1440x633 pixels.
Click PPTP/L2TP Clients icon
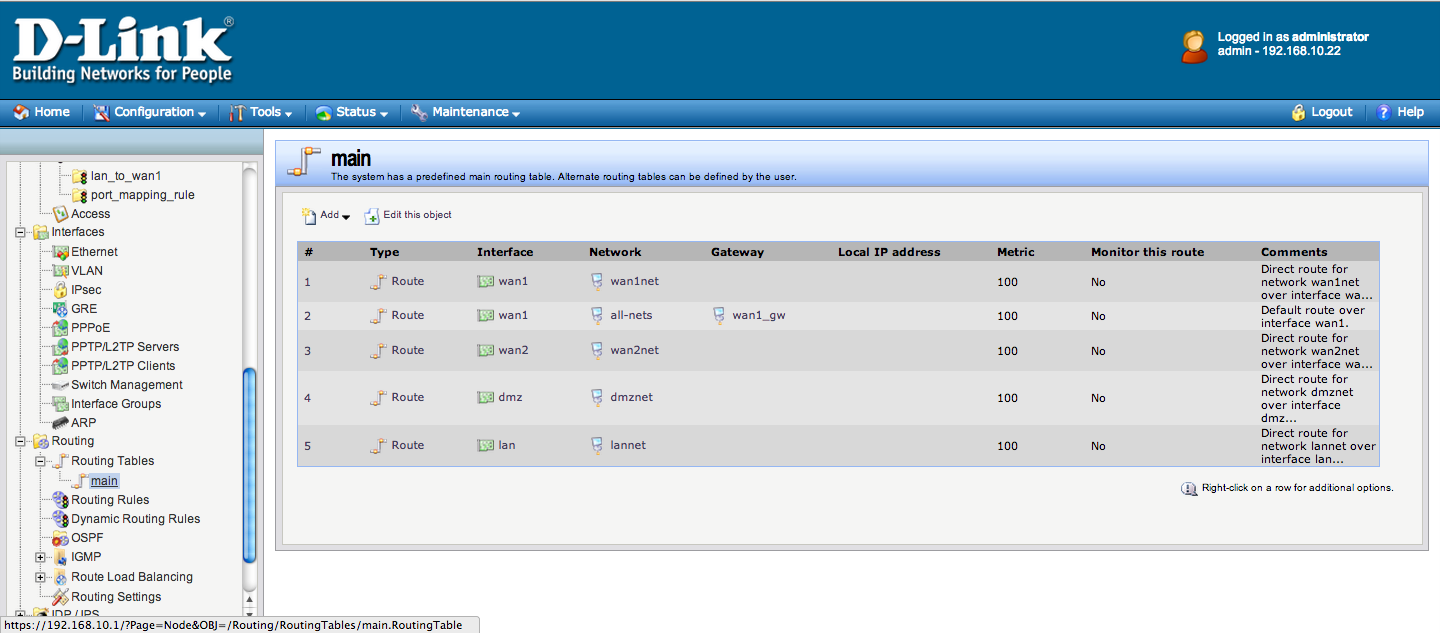(60, 366)
